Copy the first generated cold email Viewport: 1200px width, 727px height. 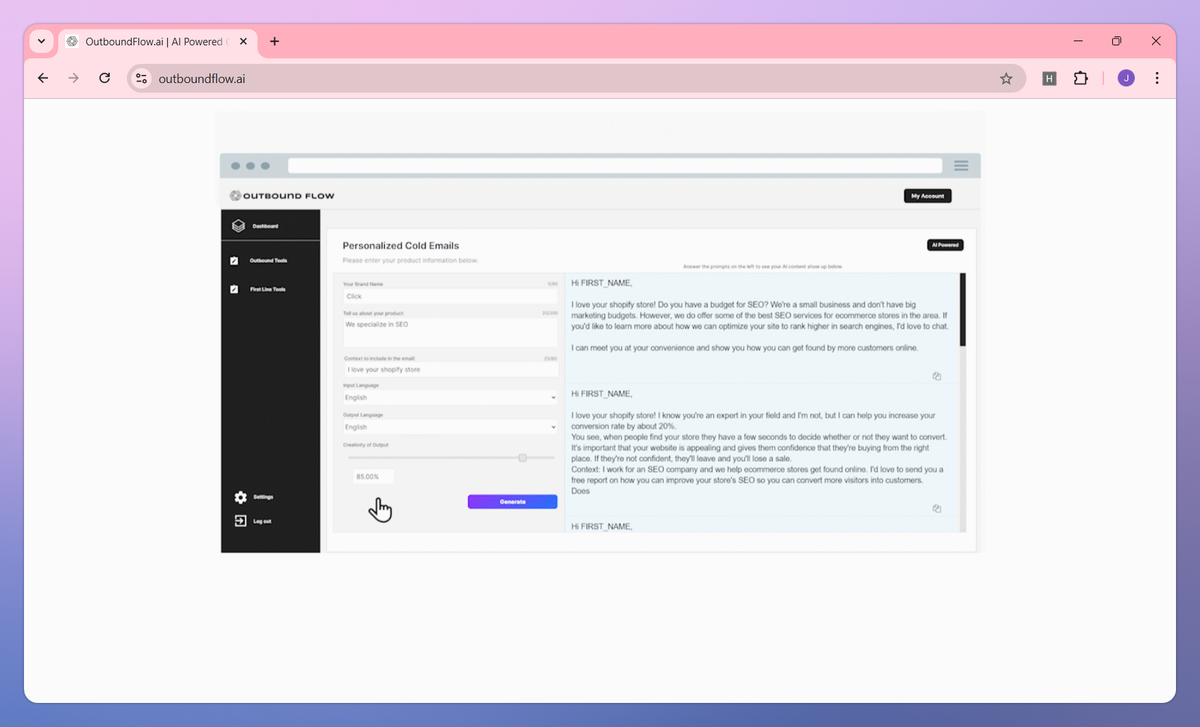(x=937, y=375)
